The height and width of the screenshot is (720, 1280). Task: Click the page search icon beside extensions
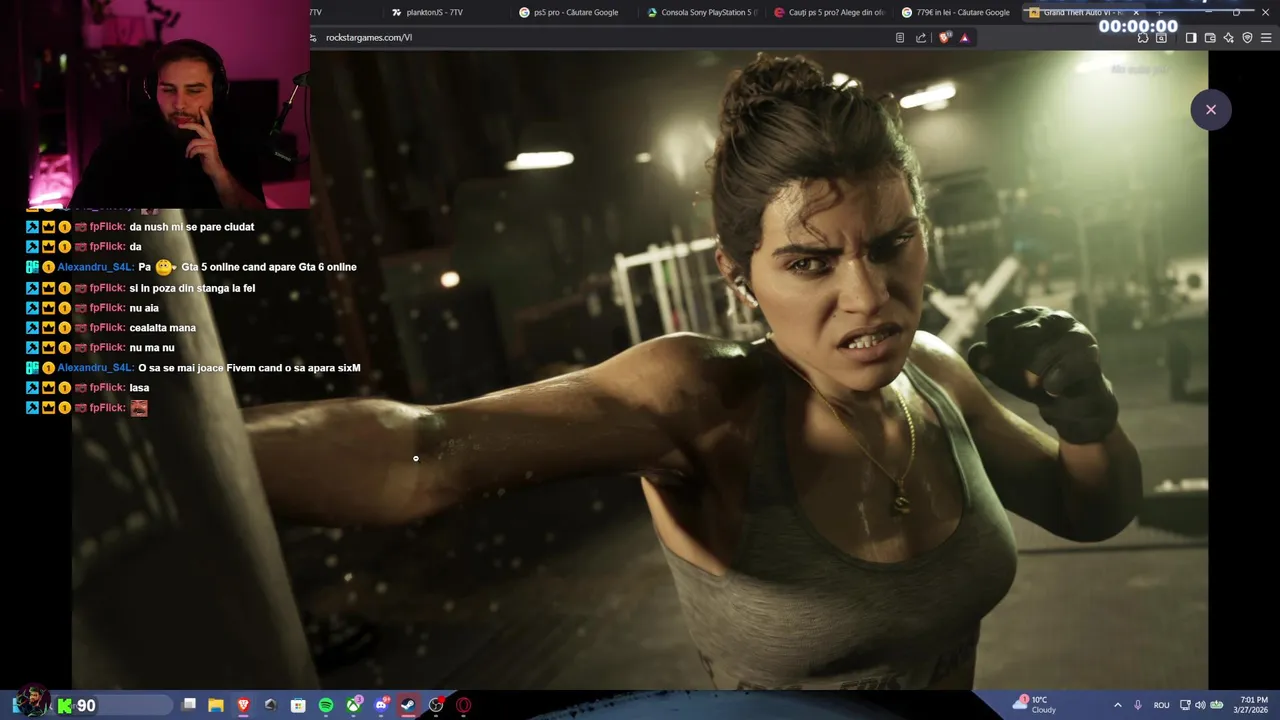pos(1161,38)
